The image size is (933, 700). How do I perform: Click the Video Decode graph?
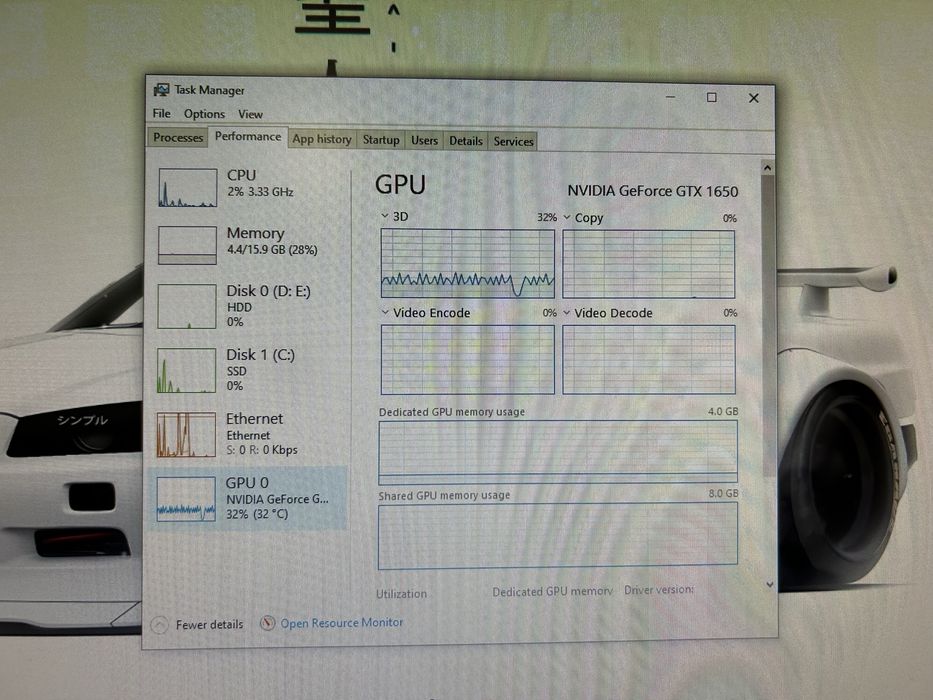click(649, 360)
